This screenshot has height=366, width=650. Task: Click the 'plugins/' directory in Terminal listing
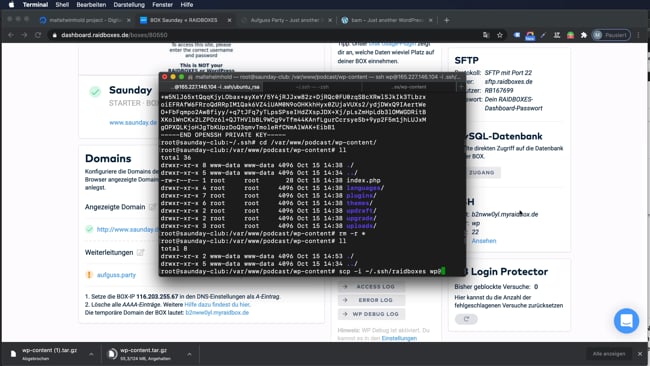(x=361, y=196)
